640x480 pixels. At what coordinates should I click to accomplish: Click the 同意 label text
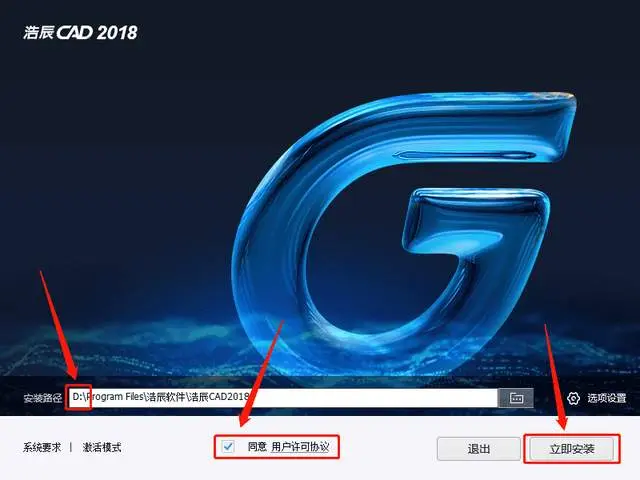pyautogui.click(x=257, y=447)
